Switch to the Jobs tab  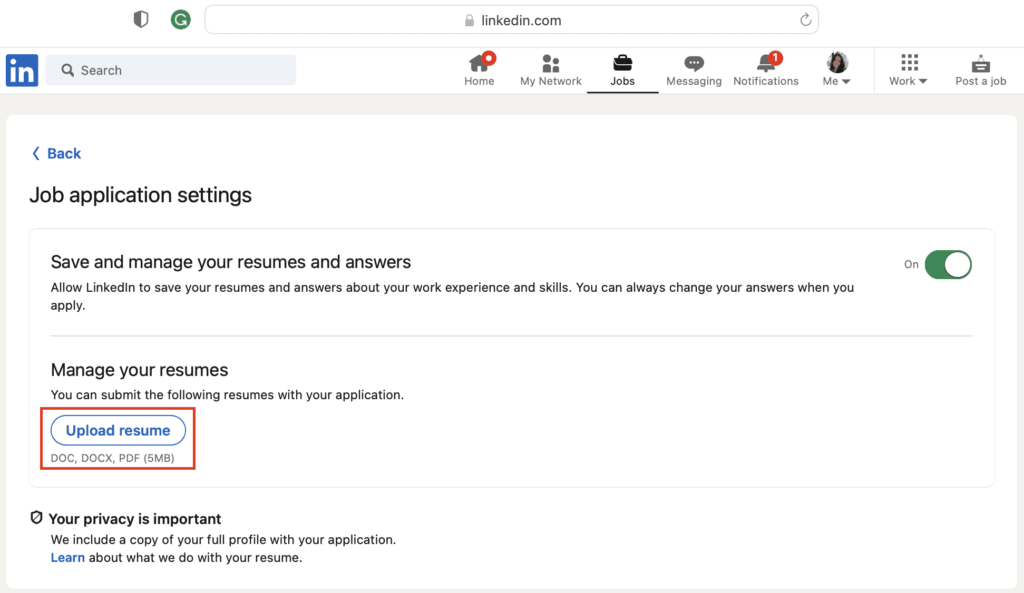[622, 70]
